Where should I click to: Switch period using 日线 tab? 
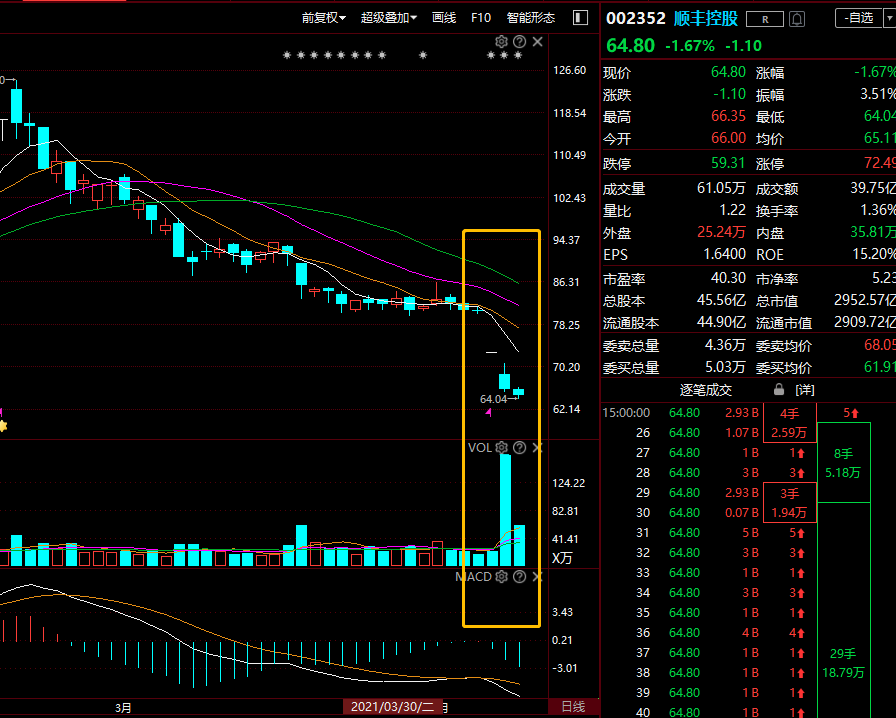tap(573, 707)
